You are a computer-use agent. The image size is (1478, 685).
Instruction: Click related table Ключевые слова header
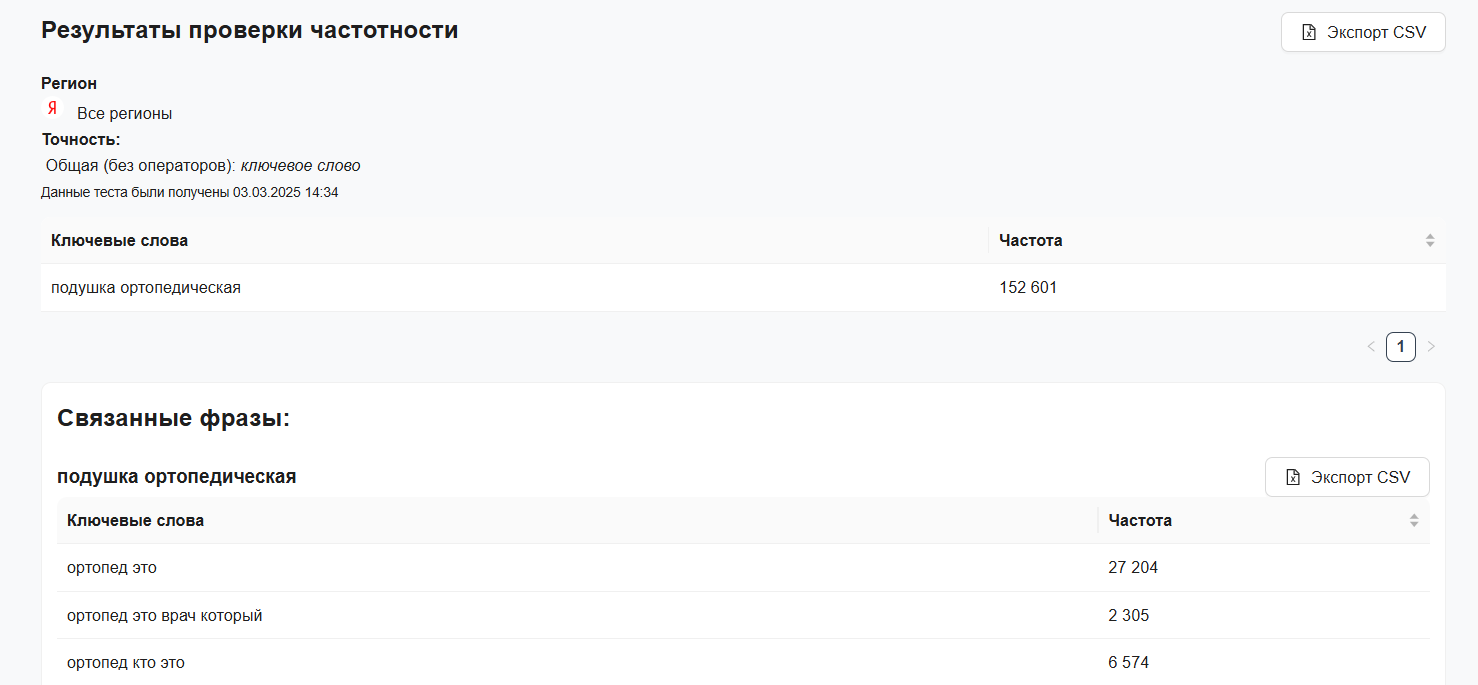(135, 520)
